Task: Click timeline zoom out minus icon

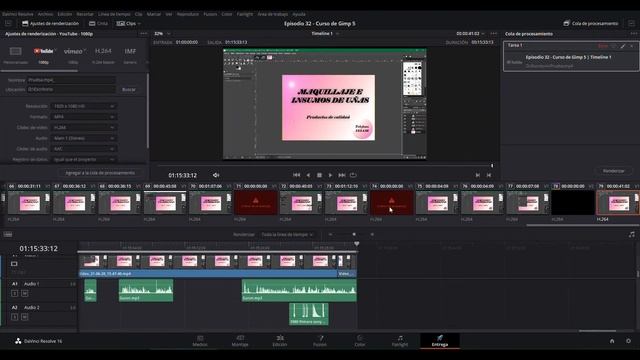Action: 330,235
